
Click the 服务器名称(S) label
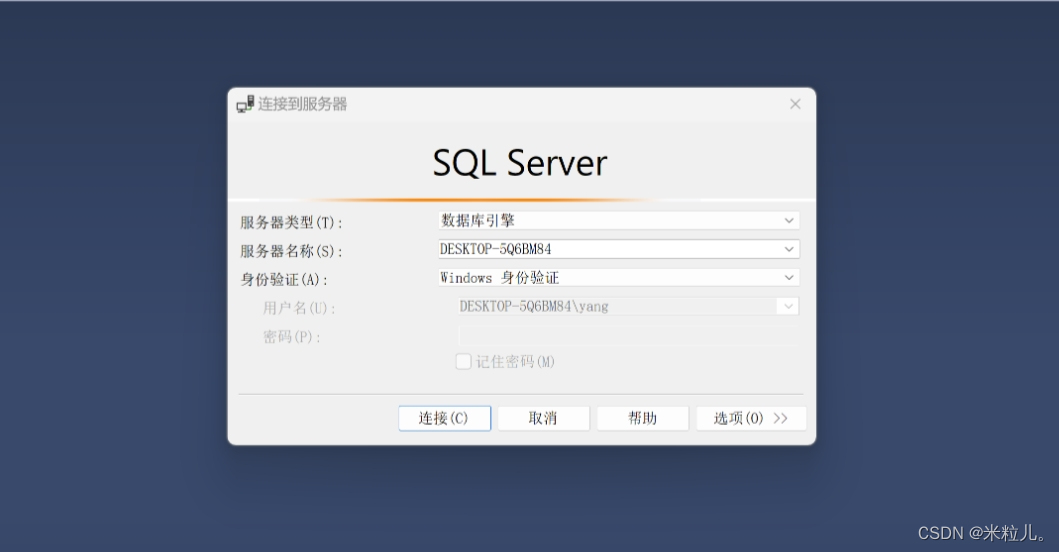tap(292, 251)
